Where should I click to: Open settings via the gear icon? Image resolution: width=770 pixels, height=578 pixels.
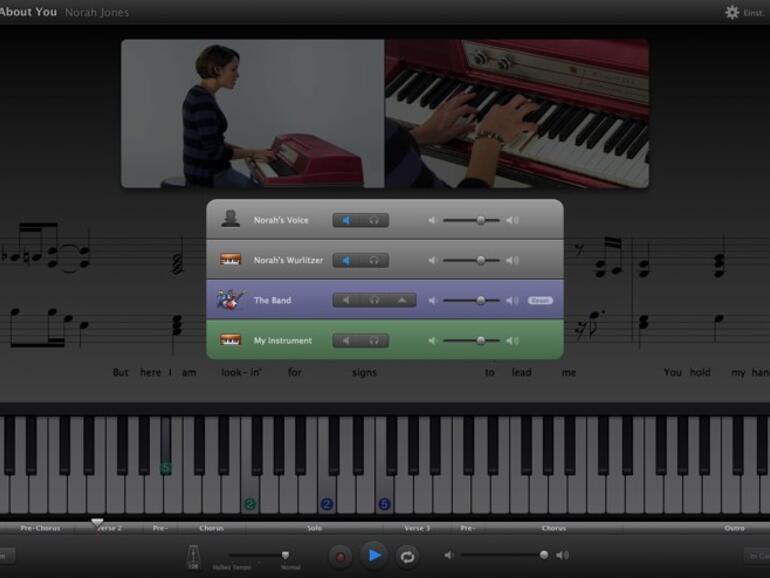pyautogui.click(x=732, y=12)
